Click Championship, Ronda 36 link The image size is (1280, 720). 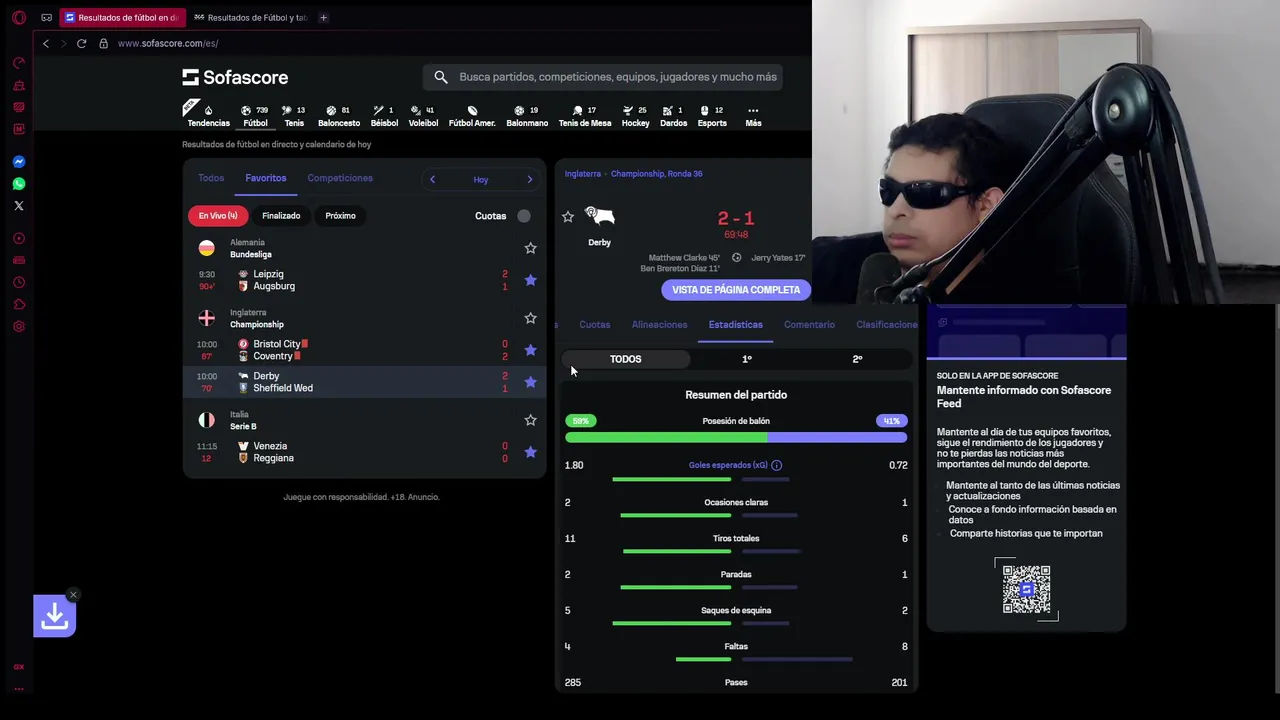click(656, 173)
